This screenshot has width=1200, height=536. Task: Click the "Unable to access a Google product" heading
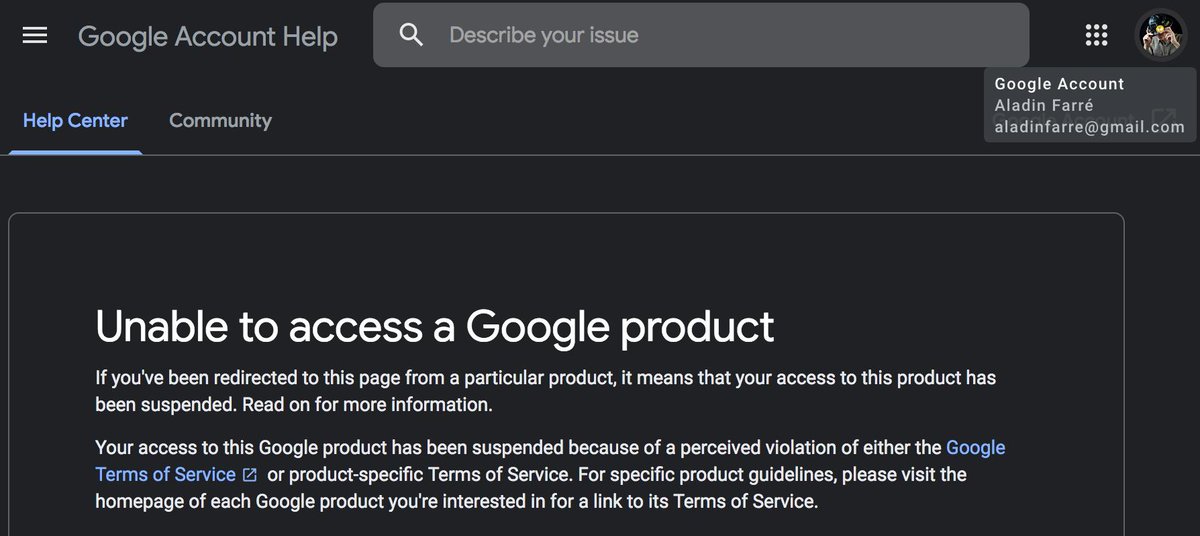(434, 326)
